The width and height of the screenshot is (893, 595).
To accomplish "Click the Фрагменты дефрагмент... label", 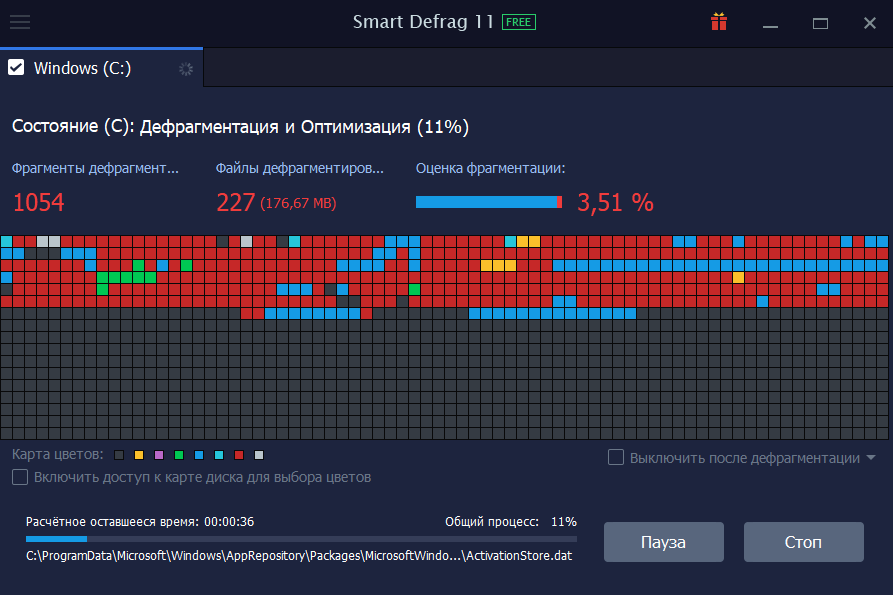I will [95, 169].
